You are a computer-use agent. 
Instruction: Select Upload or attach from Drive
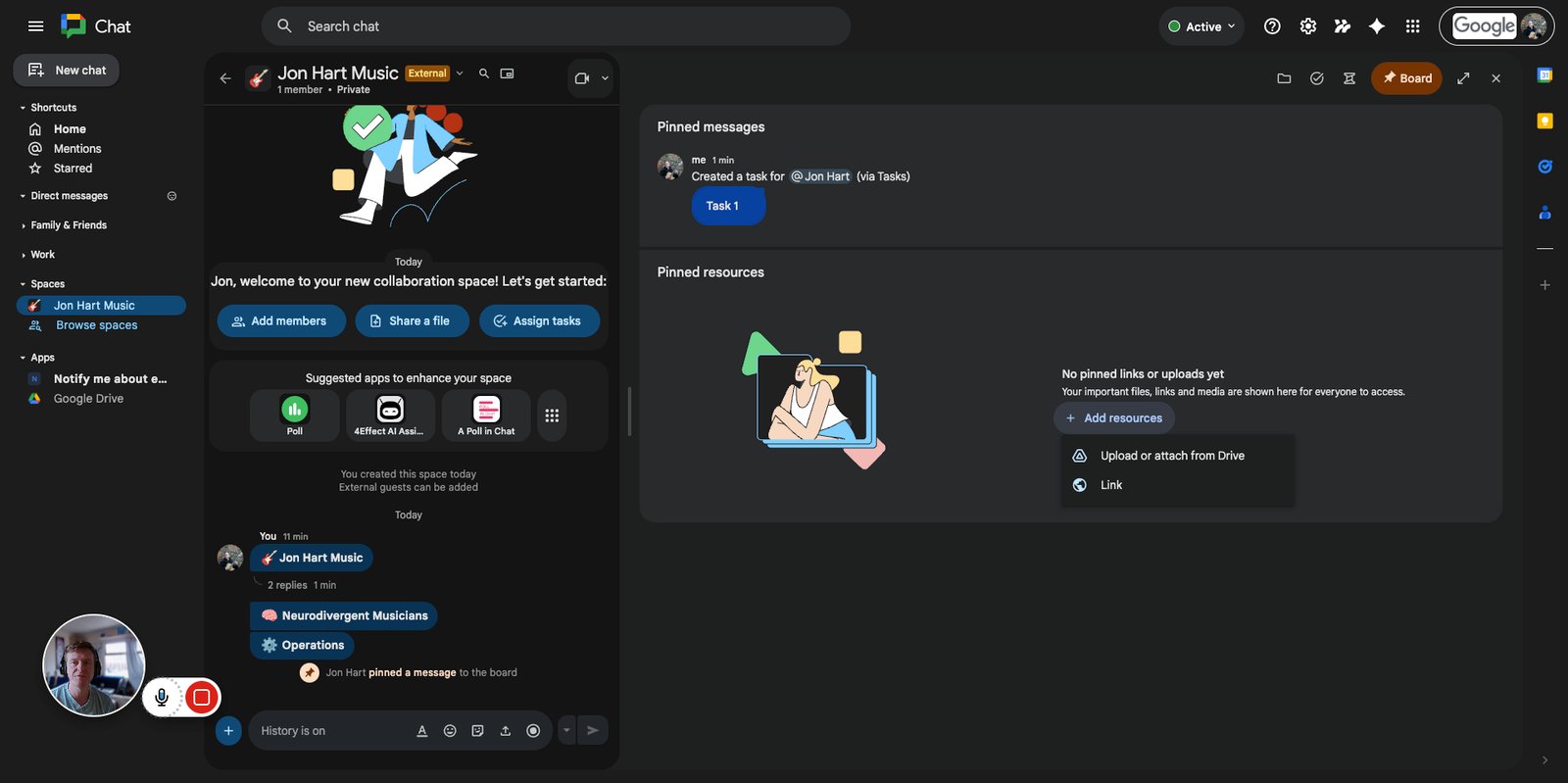(1177, 456)
